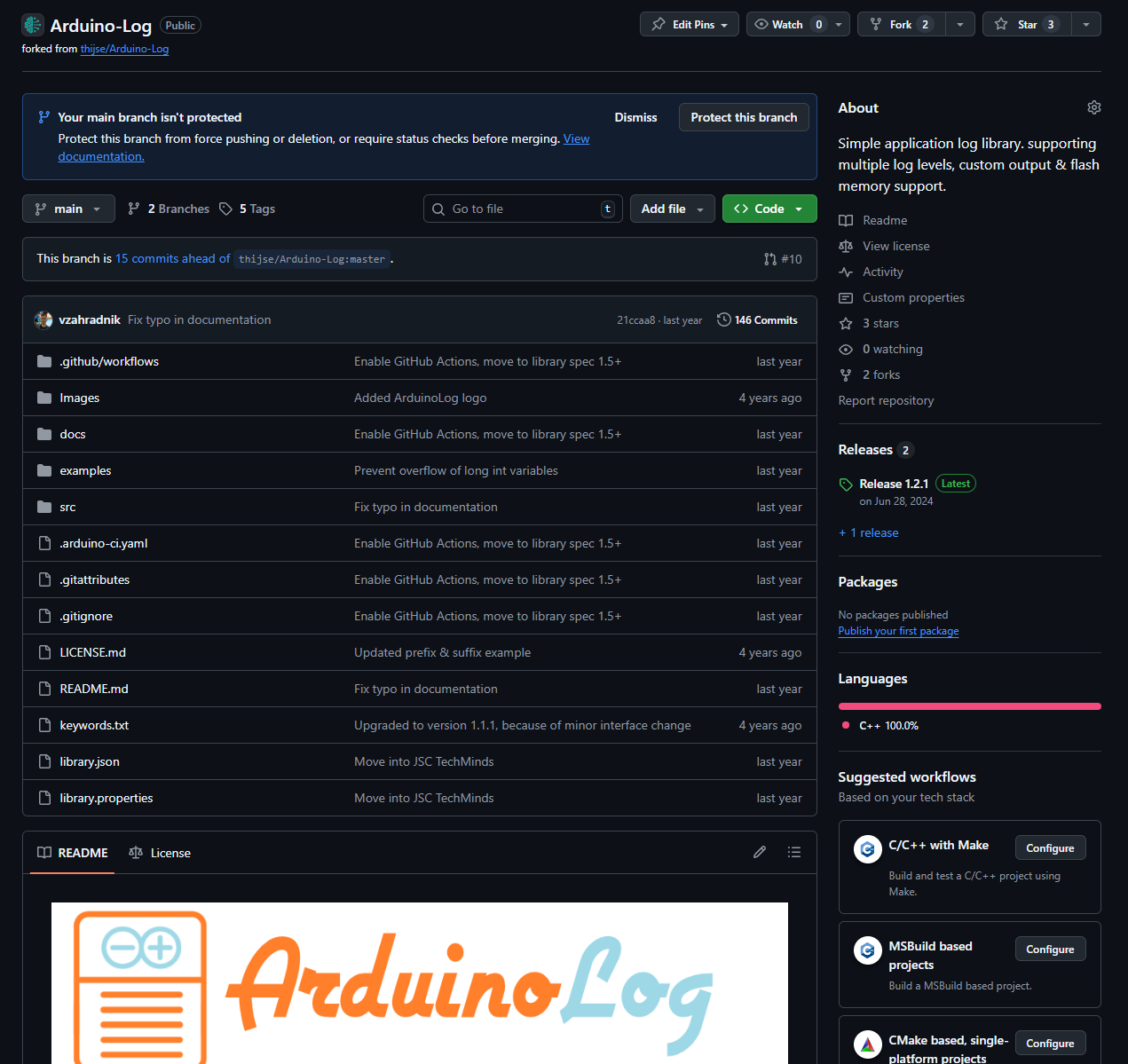The width and height of the screenshot is (1128, 1064).
Task: Open commit 'Prevent overflow of long int variables'
Action: pyautogui.click(x=456, y=470)
